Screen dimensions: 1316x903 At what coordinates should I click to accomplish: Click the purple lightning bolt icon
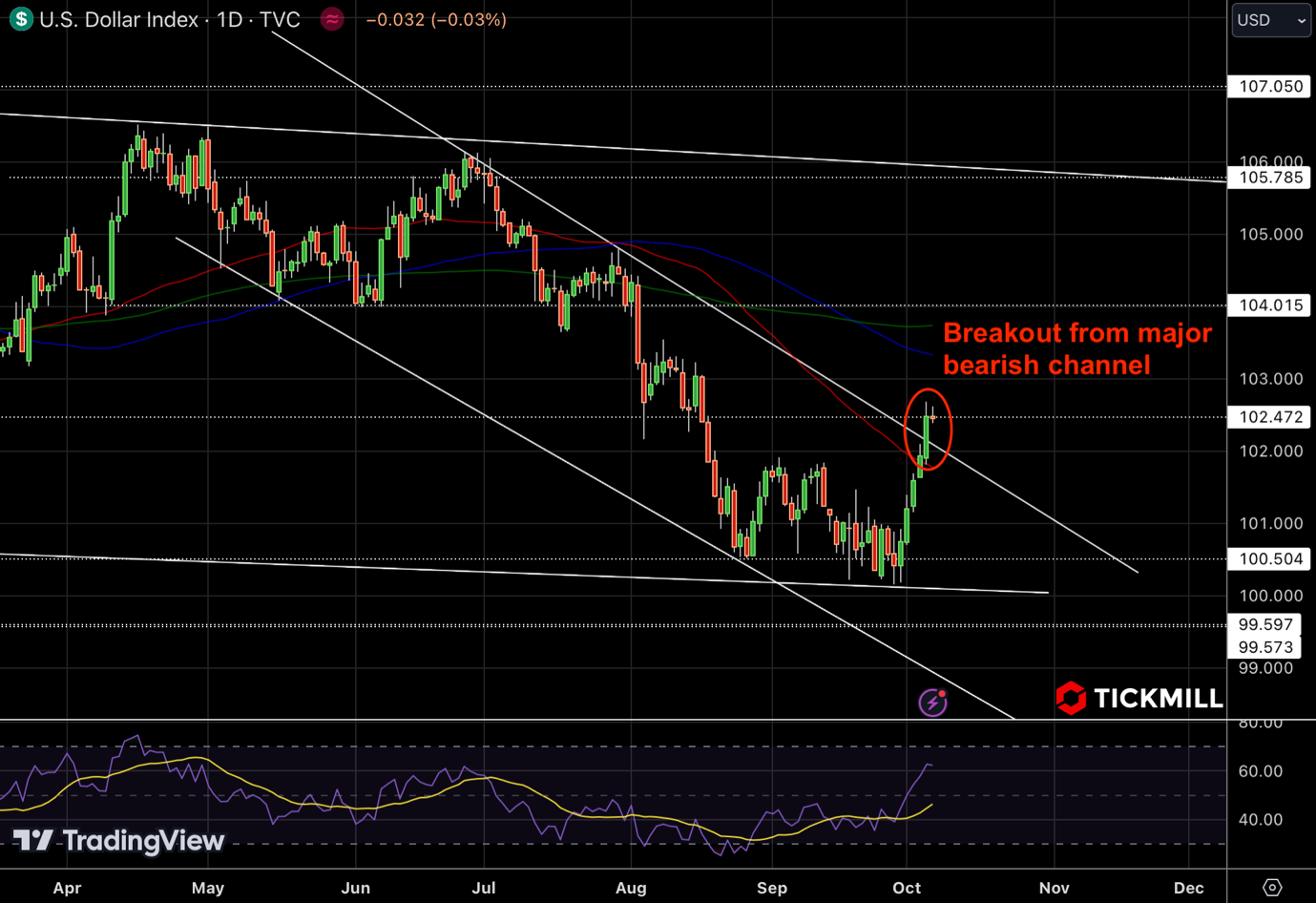[932, 703]
